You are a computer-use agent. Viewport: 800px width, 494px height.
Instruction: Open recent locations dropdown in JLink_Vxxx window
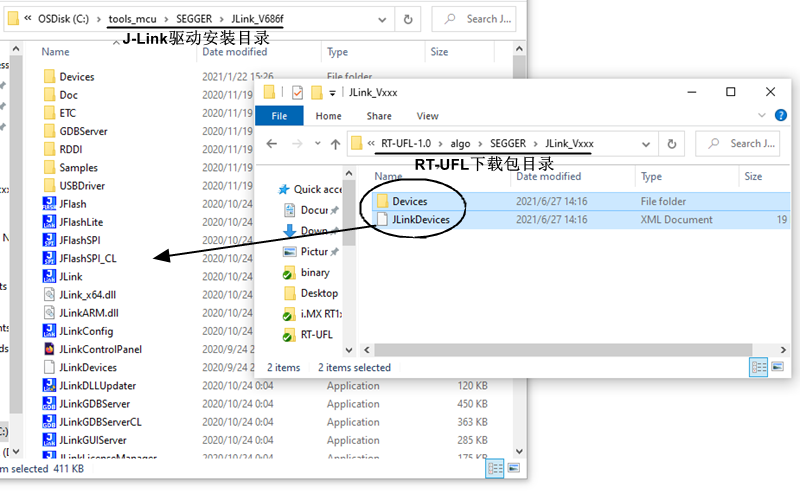click(317, 144)
